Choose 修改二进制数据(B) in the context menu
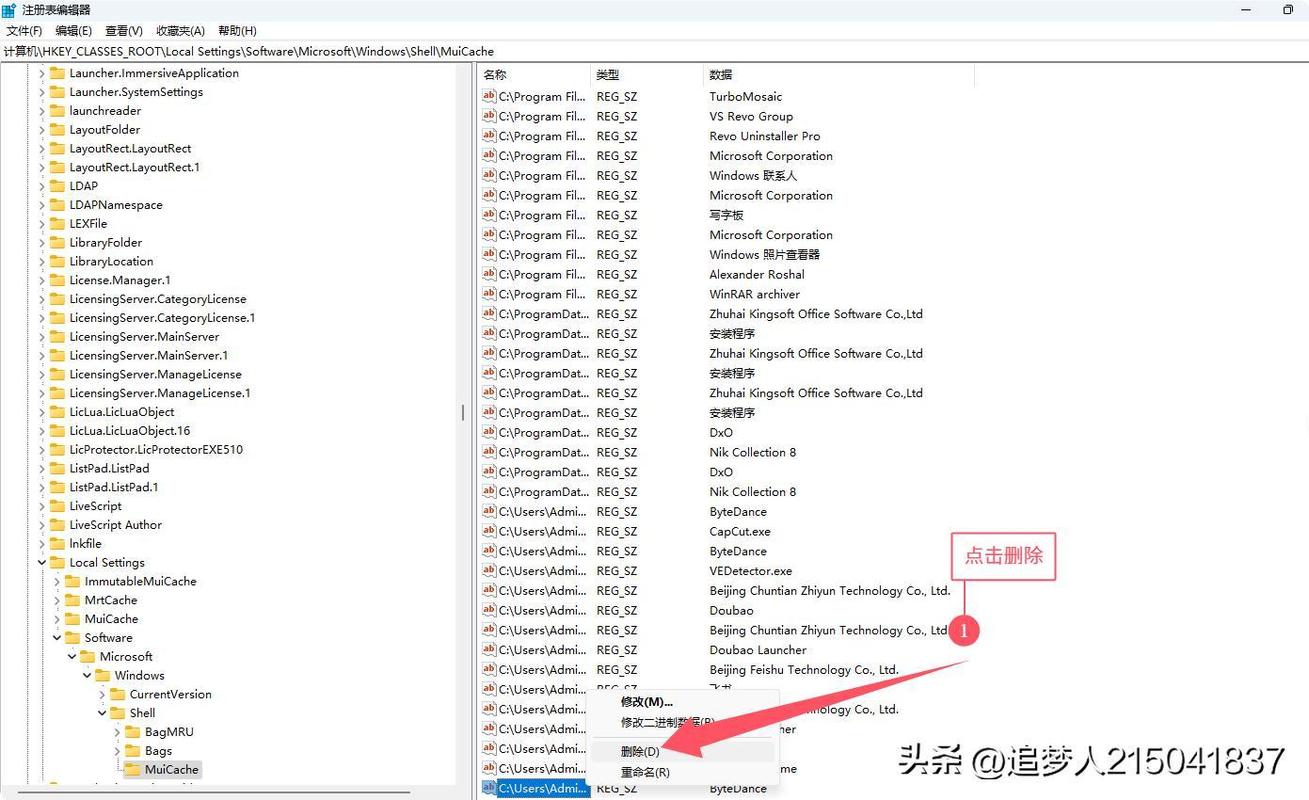 (668, 722)
